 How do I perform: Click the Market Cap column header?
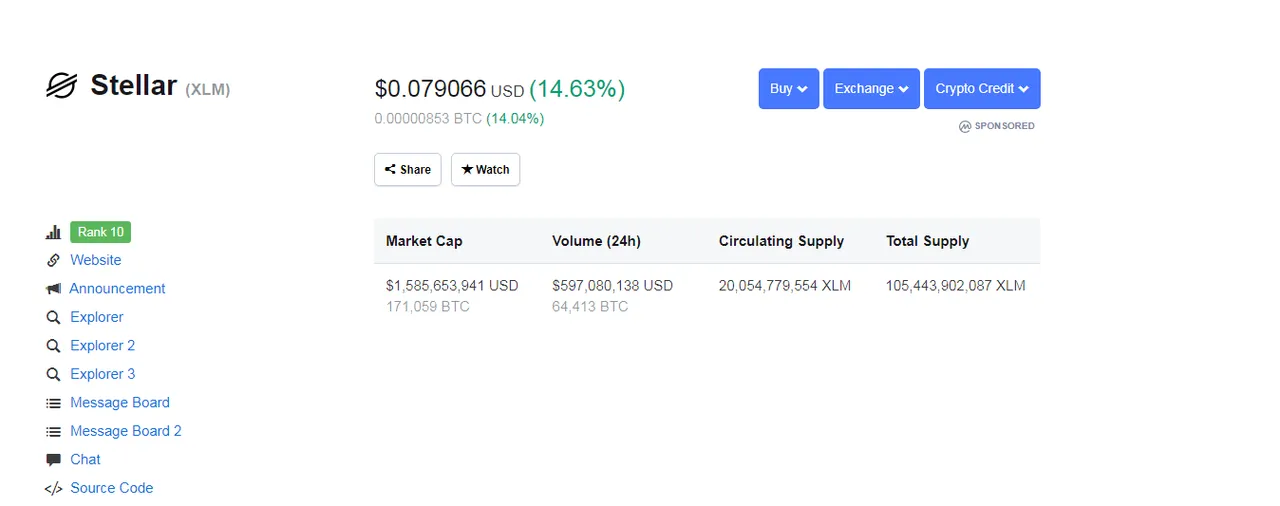pos(424,241)
